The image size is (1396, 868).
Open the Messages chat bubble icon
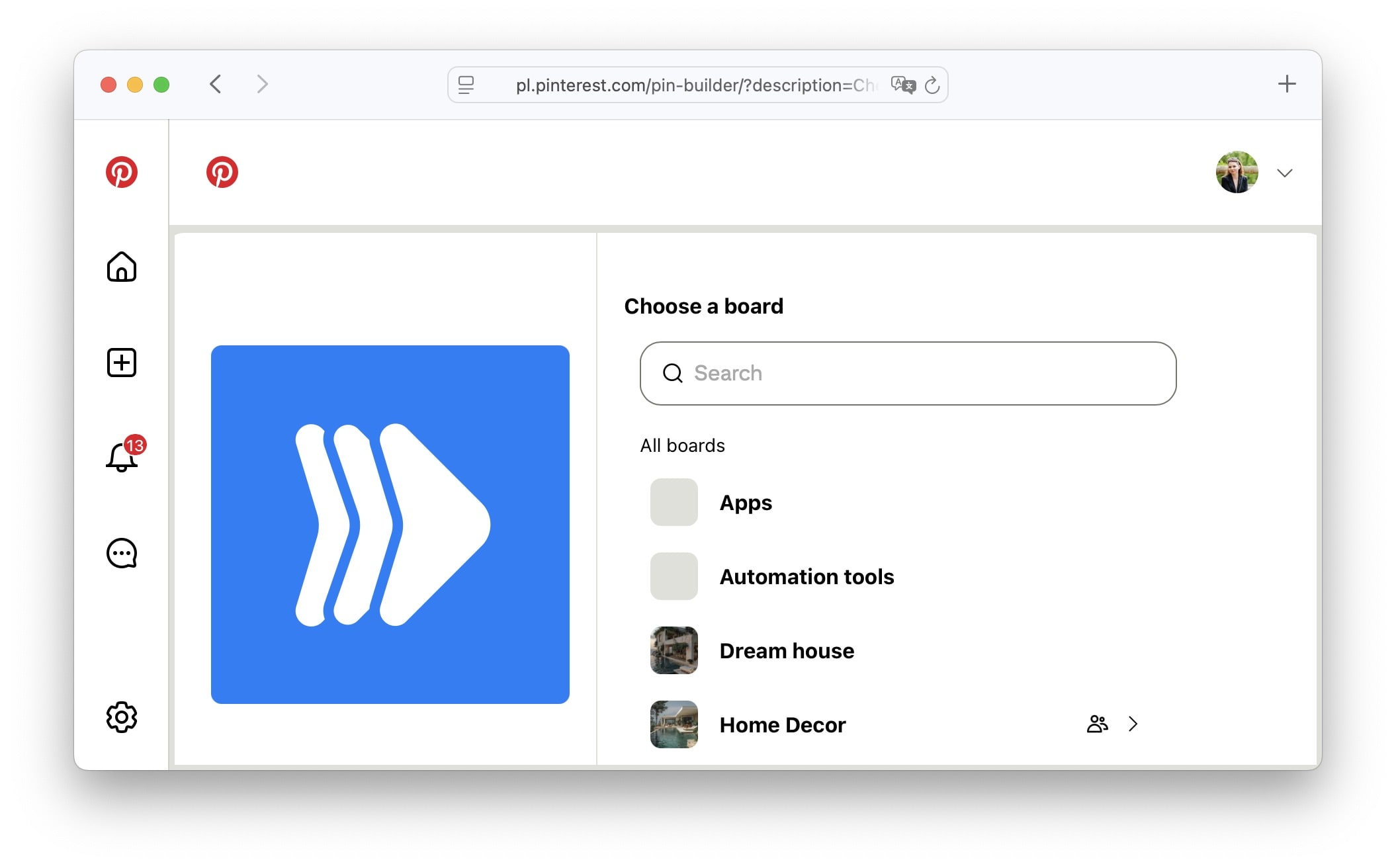[x=122, y=553]
